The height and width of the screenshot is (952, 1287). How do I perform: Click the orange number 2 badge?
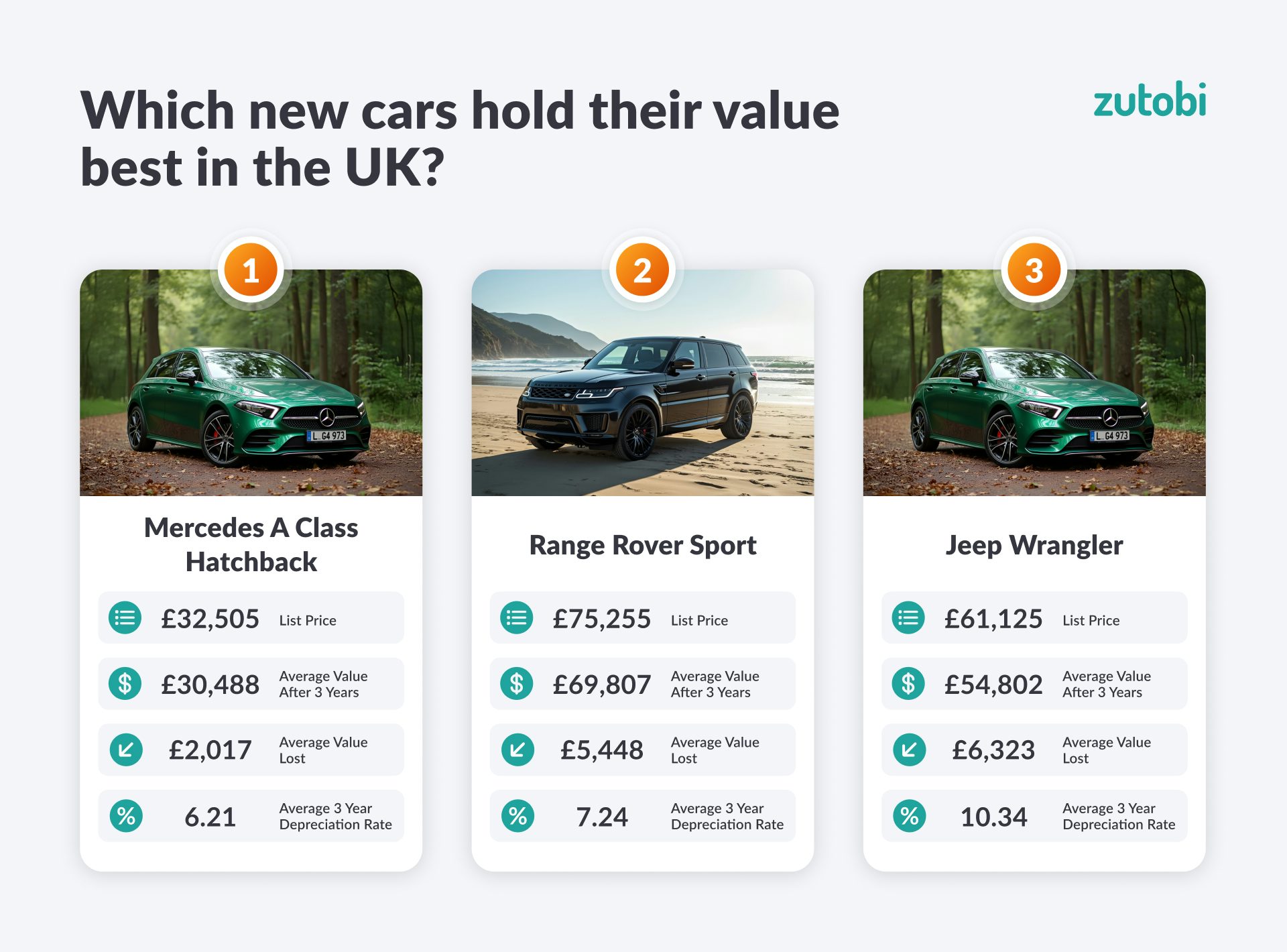tap(642, 270)
